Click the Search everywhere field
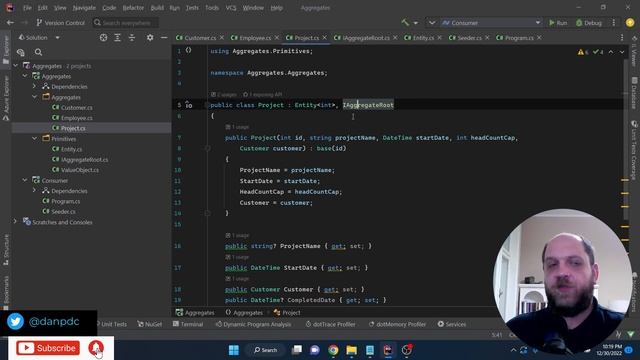This screenshot has width=640, height=360. coord(125,23)
